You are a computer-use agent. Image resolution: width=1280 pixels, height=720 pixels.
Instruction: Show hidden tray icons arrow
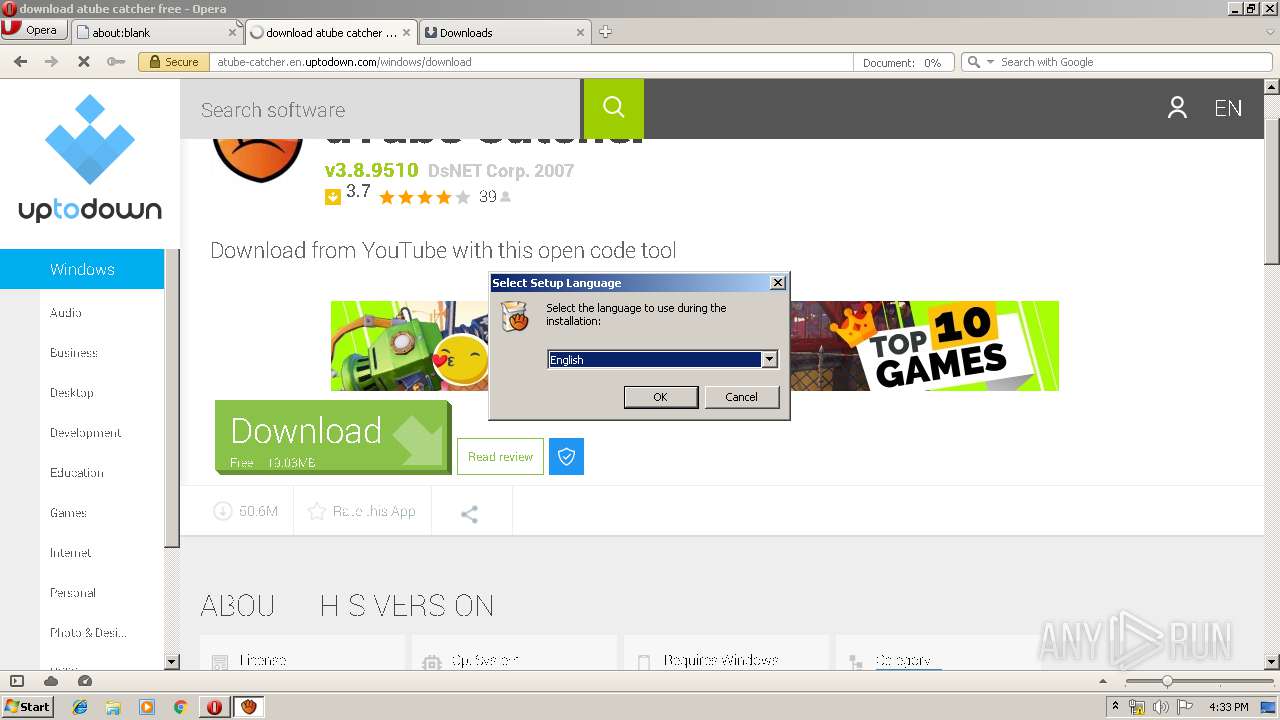coord(1115,707)
